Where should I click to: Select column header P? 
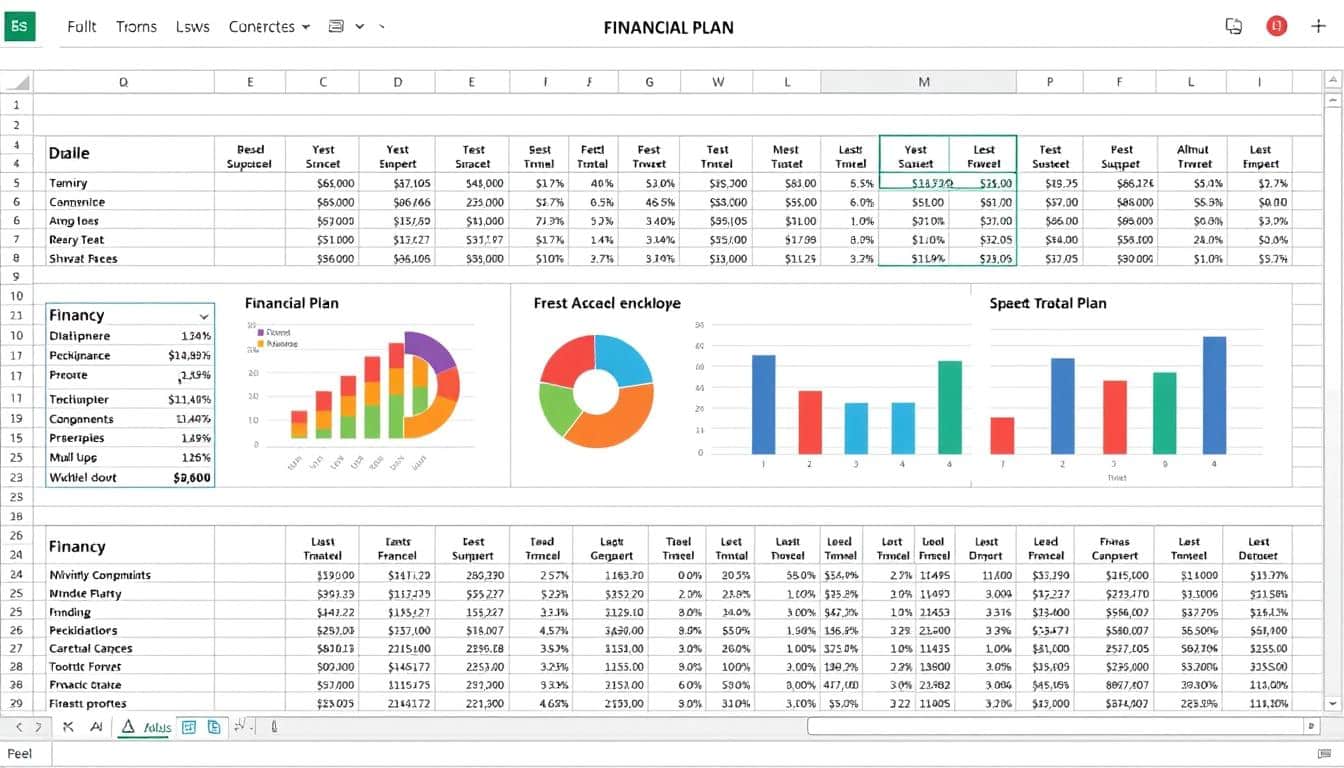[1050, 84]
